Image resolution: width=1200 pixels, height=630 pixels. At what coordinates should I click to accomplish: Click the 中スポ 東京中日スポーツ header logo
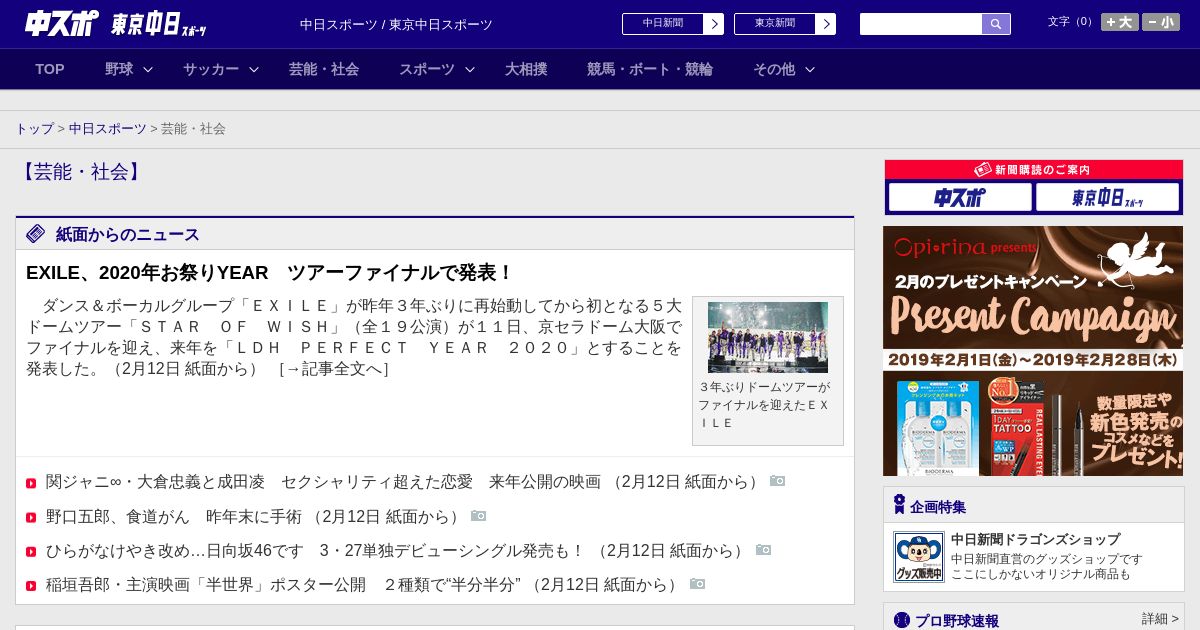pos(116,24)
